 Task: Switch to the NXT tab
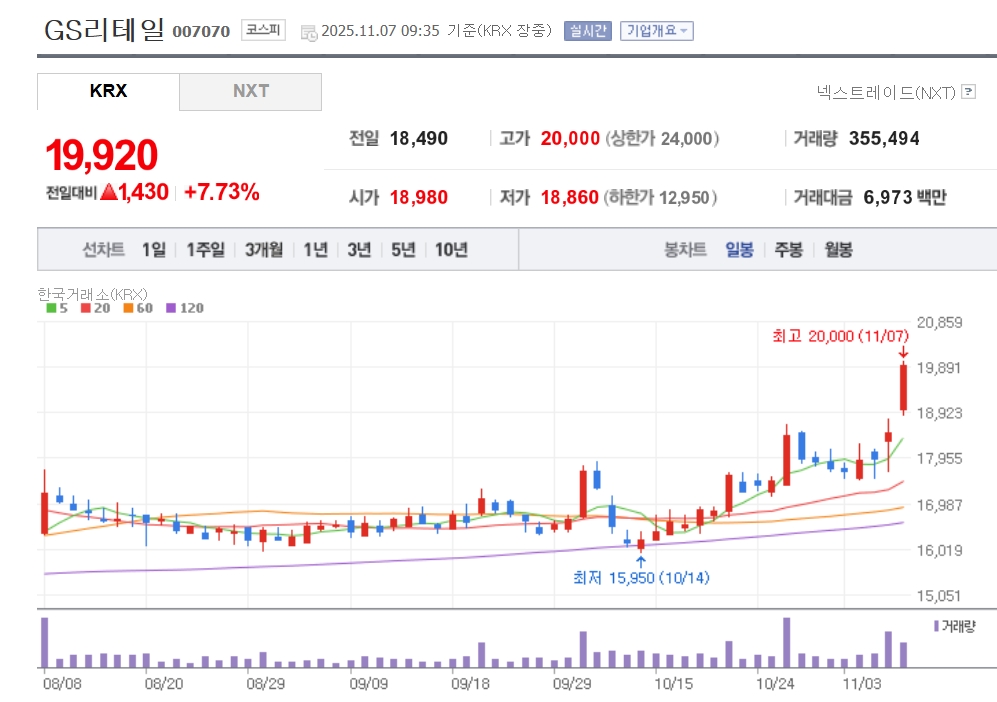click(x=251, y=91)
